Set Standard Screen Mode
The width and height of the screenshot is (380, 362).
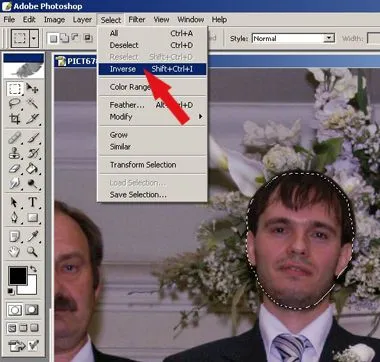coord(12,328)
